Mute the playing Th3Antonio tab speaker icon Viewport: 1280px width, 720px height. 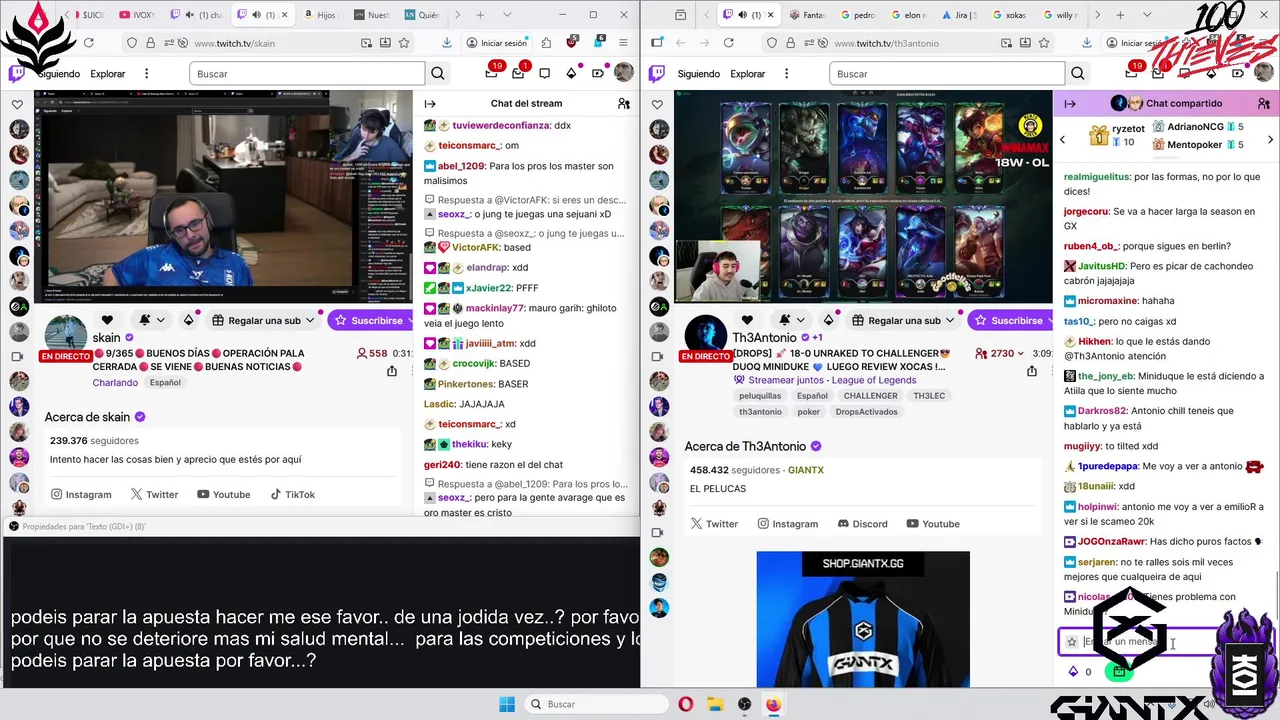[742, 15]
